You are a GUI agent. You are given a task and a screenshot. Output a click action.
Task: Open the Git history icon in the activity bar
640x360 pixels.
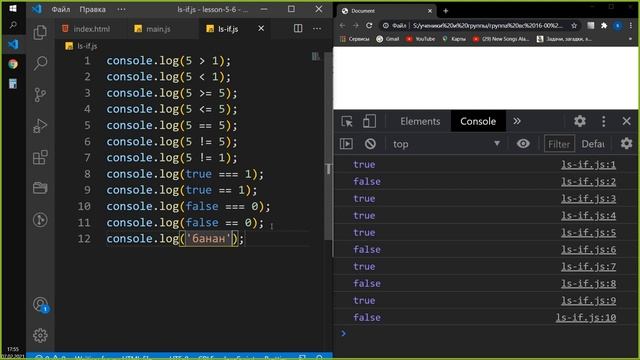point(40,220)
